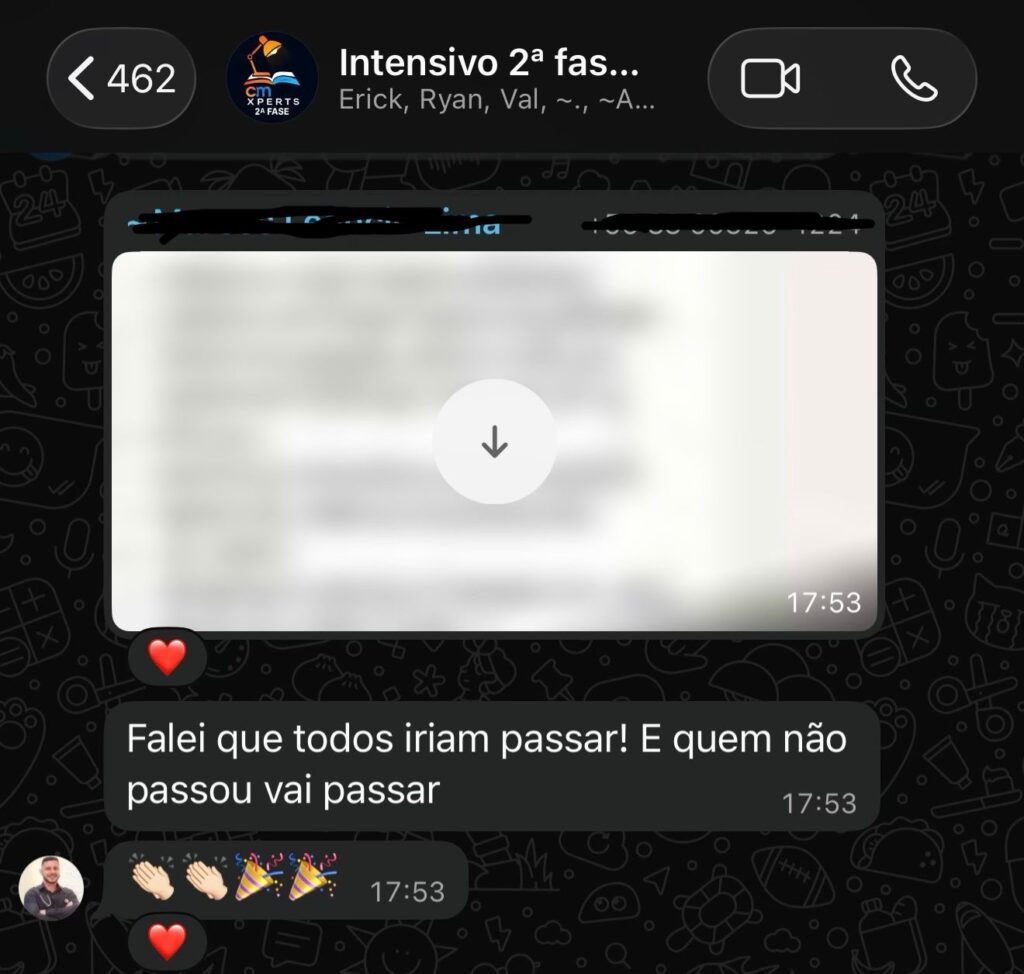Start a voice call
Image resolution: width=1024 pixels, height=974 pixels.
coord(914,78)
